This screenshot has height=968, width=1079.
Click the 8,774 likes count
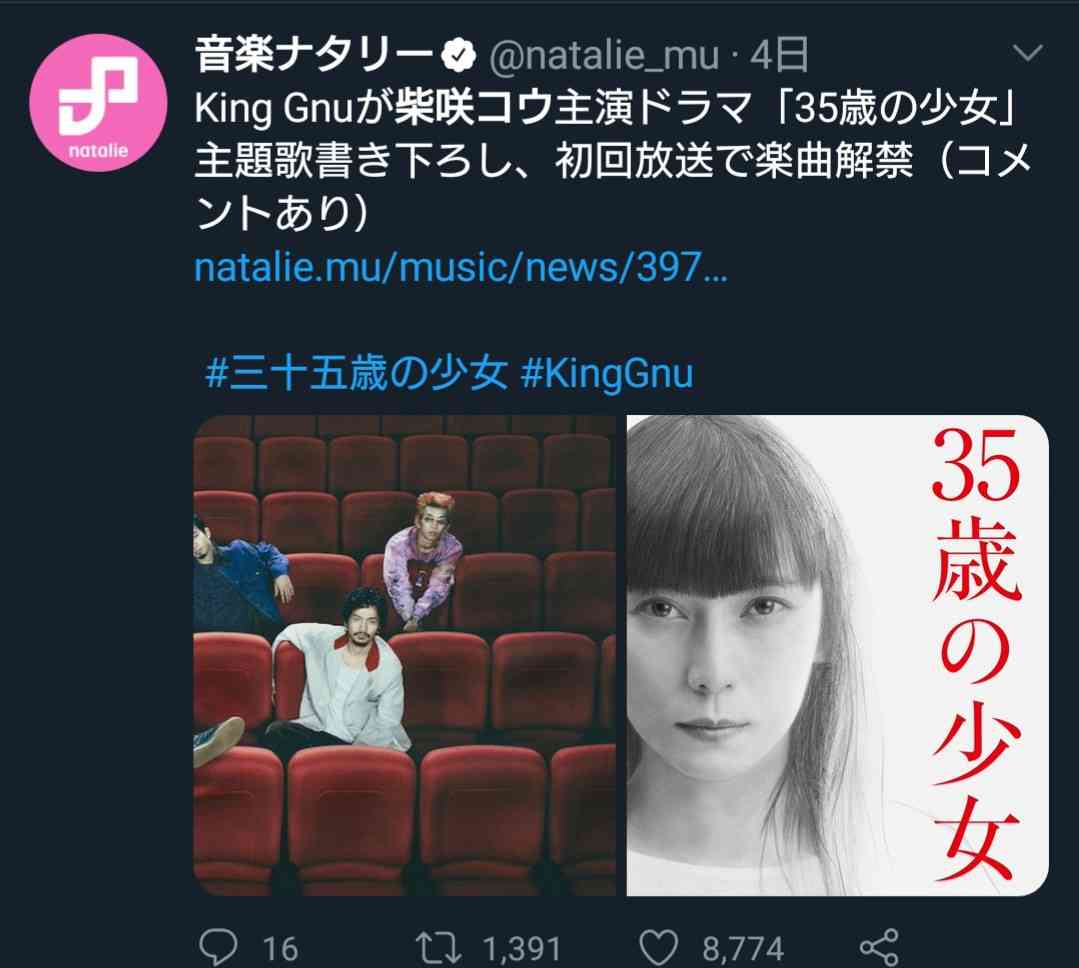point(743,949)
